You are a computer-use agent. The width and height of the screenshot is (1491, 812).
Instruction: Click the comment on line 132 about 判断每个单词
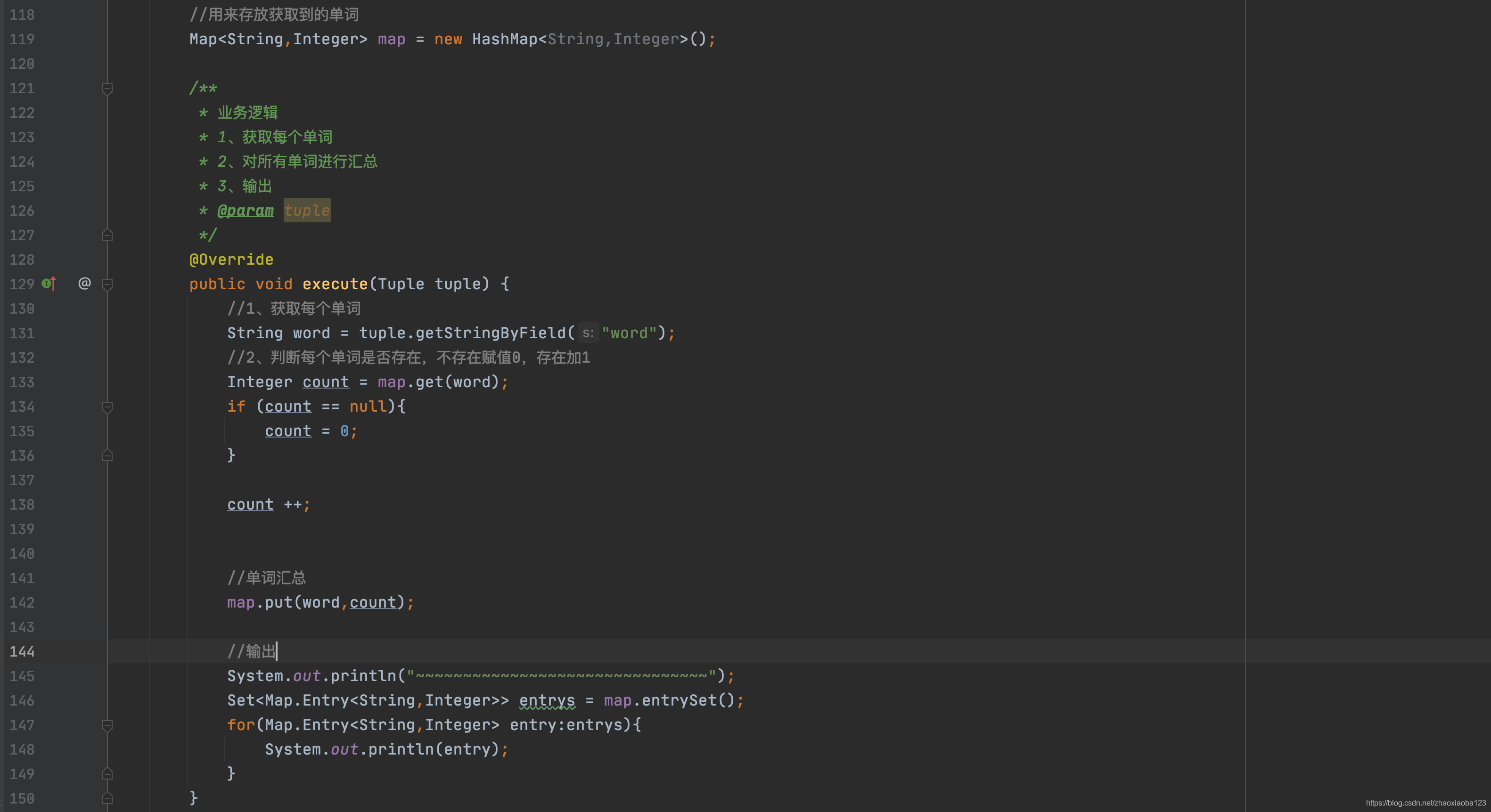[409, 357]
